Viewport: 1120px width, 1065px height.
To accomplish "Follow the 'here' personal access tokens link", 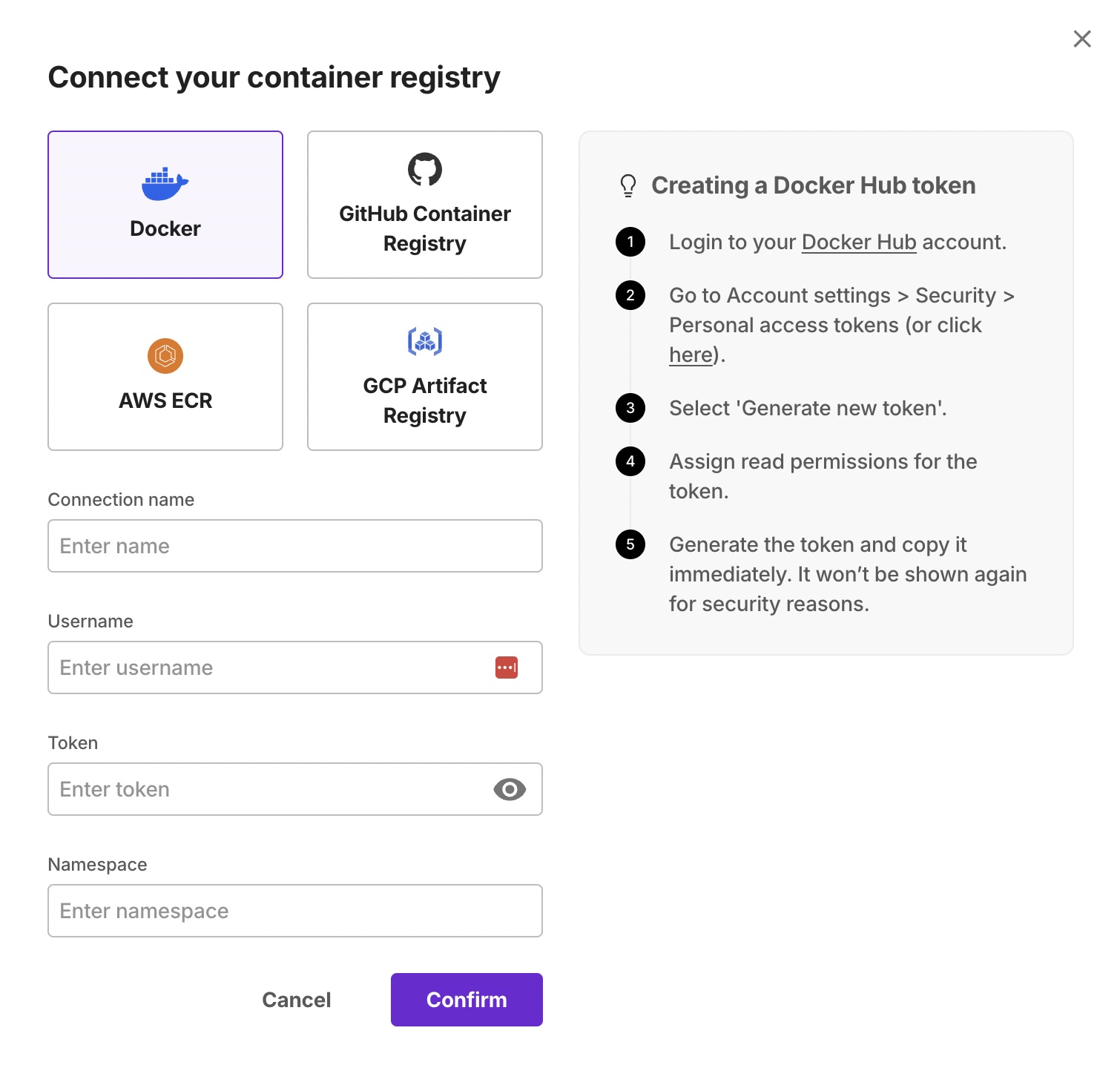I will point(691,355).
